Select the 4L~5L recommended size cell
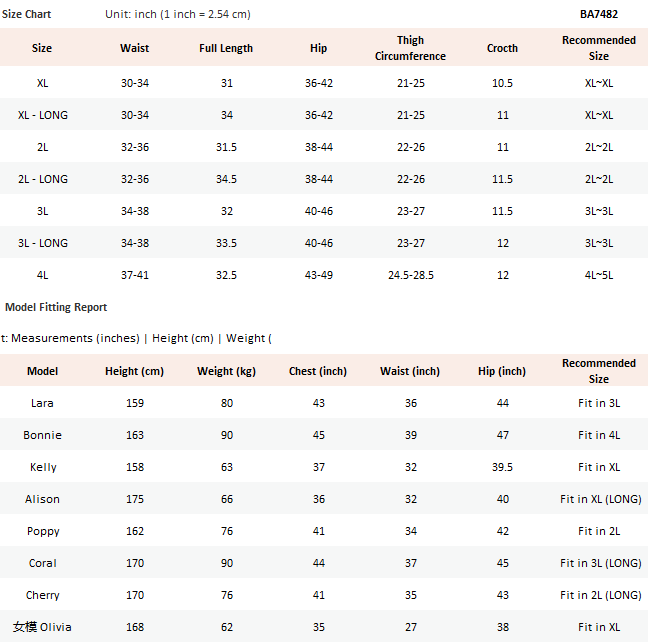Viewport: 648px width, 642px height. point(598,275)
